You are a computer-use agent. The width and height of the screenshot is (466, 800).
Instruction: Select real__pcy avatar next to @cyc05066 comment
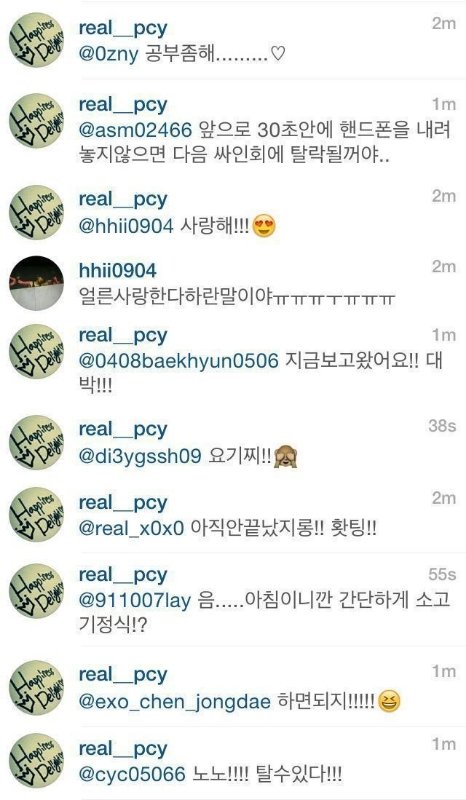pos(36,760)
